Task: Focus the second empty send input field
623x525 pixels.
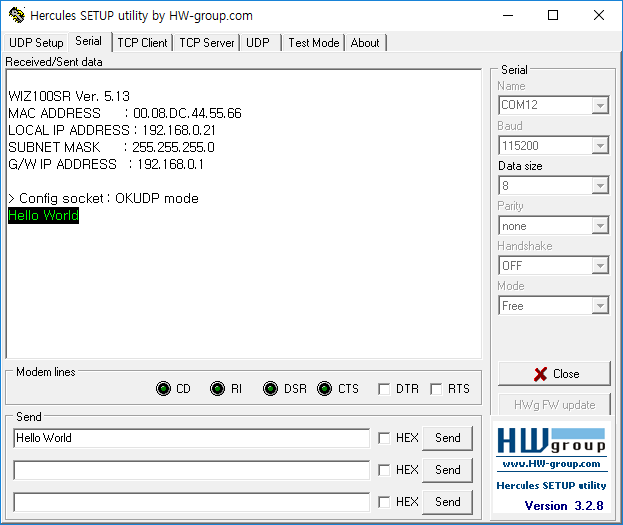Action: tap(192, 470)
